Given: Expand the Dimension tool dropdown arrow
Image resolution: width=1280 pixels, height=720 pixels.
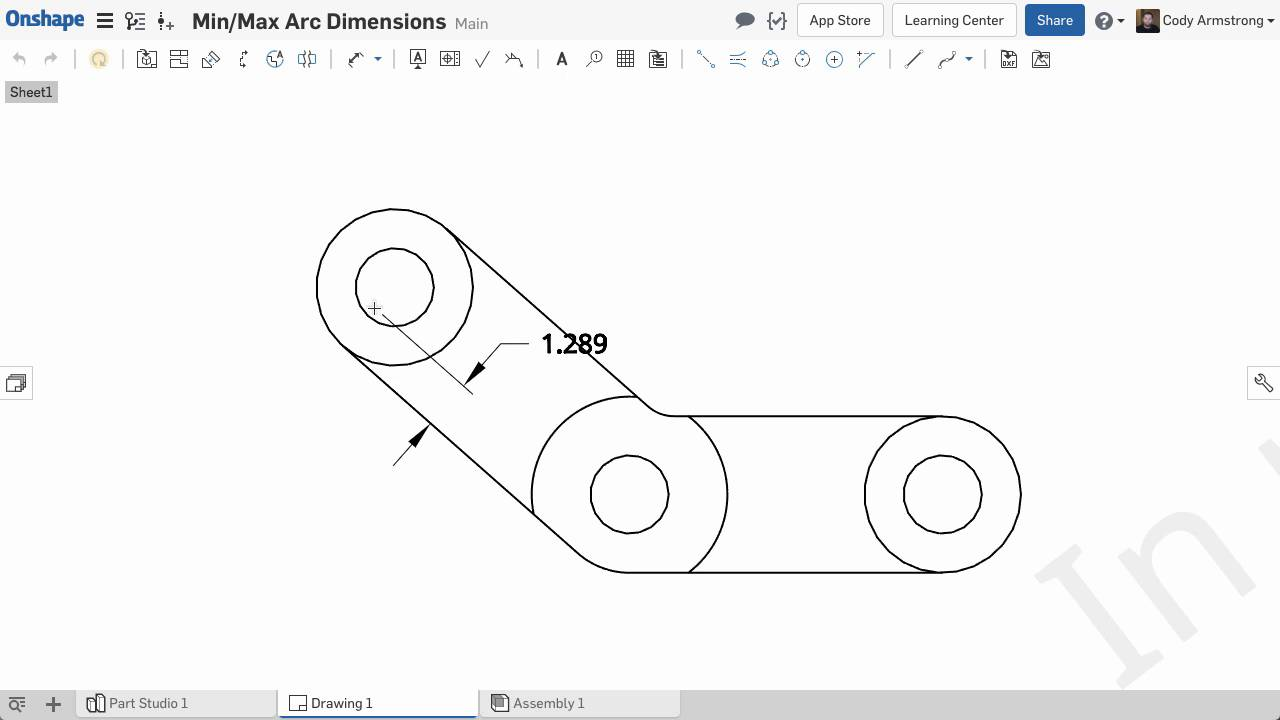Looking at the screenshot, I should click(378, 60).
